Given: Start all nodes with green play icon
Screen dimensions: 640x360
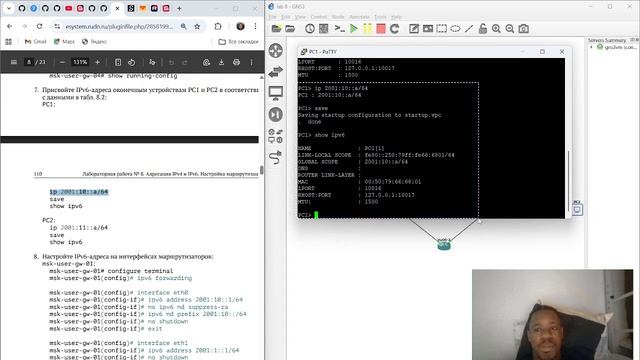Looking at the screenshot, I should tap(354, 29).
